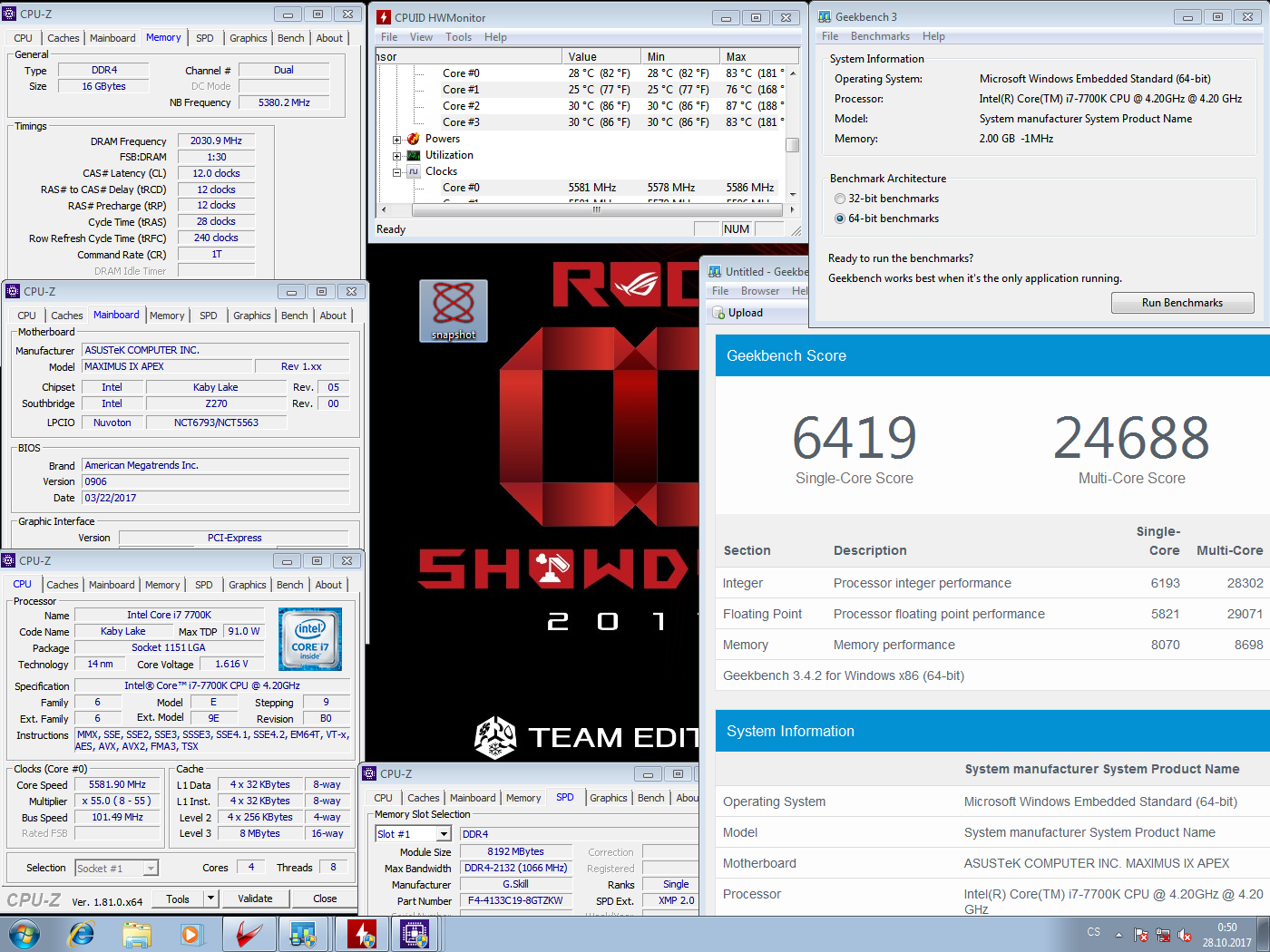Screen dimensions: 1270x952
Task: Click the disconnected network icon in the tray
Action: click(1163, 935)
